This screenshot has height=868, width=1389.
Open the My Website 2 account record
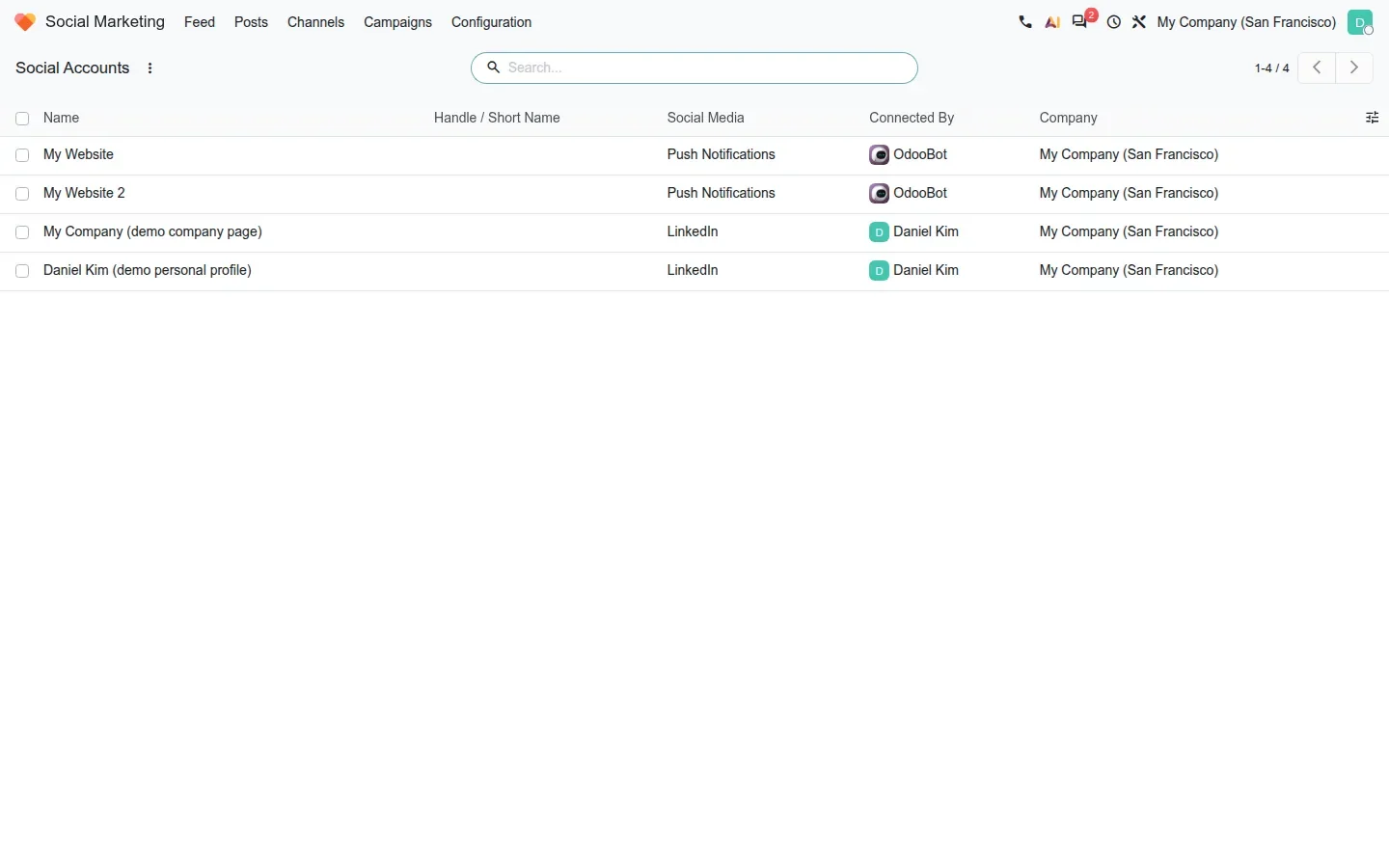[x=84, y=193]
